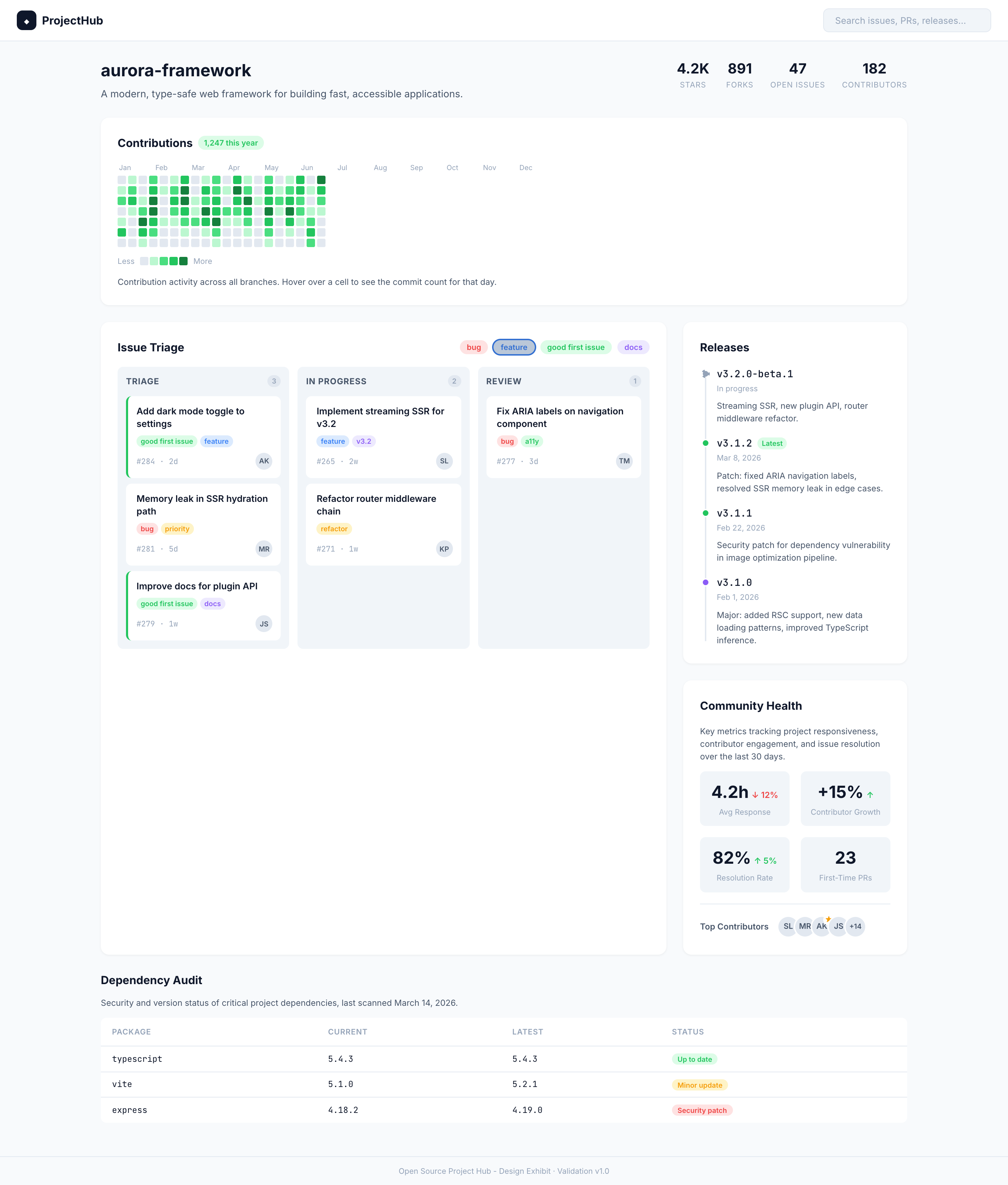This screenshot has width=1008, height=1185.
Task: Switch to the REVIEW column
Action: click(504, 381)
